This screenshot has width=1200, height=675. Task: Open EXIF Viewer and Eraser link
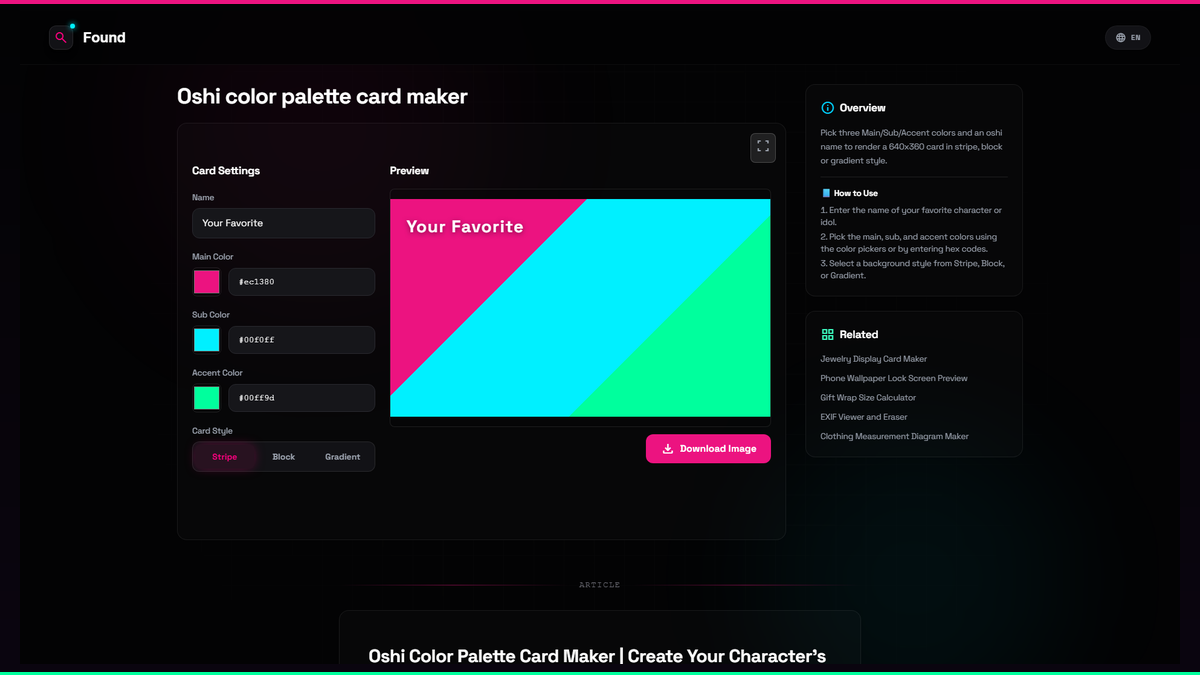coord(864,417)
